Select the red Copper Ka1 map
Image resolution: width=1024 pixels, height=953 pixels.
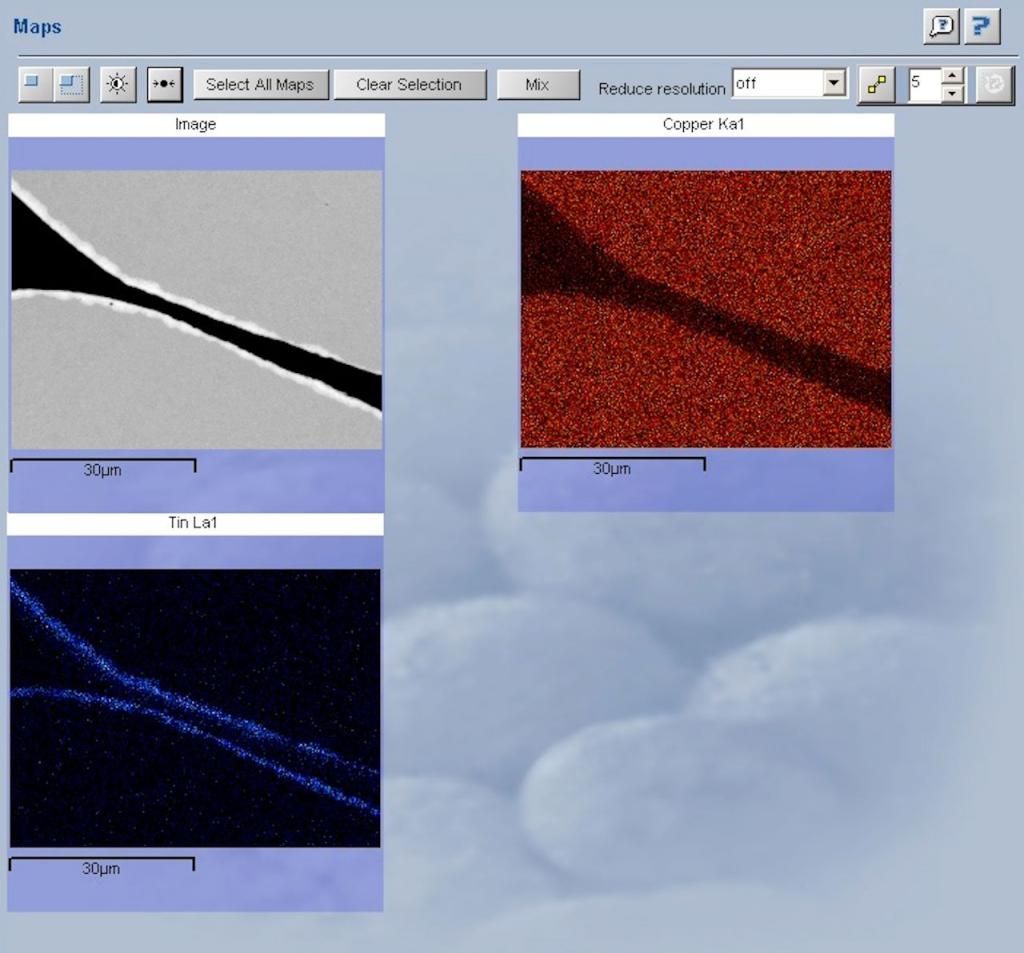pyautogui.click(x=705, y=309)
